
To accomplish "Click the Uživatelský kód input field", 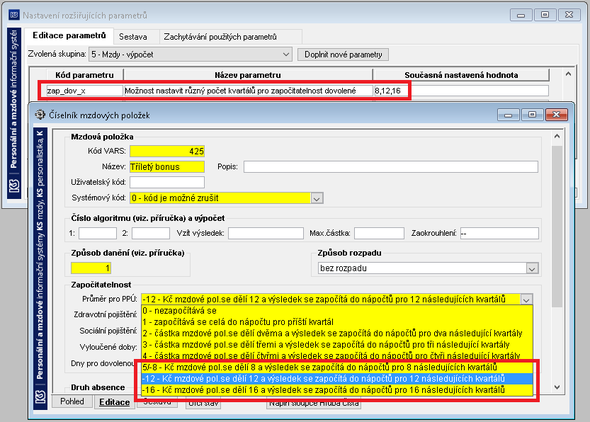I will point(167,182).
